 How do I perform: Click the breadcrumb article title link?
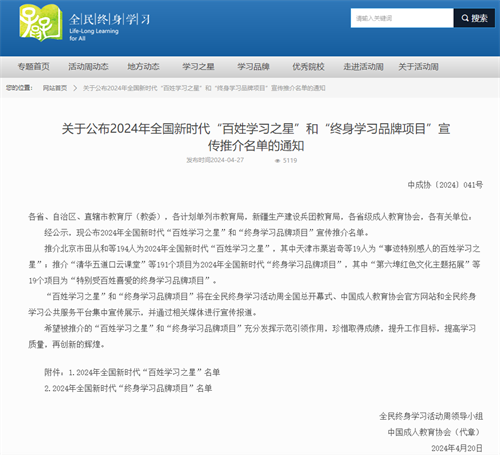(x=204, y=88)
